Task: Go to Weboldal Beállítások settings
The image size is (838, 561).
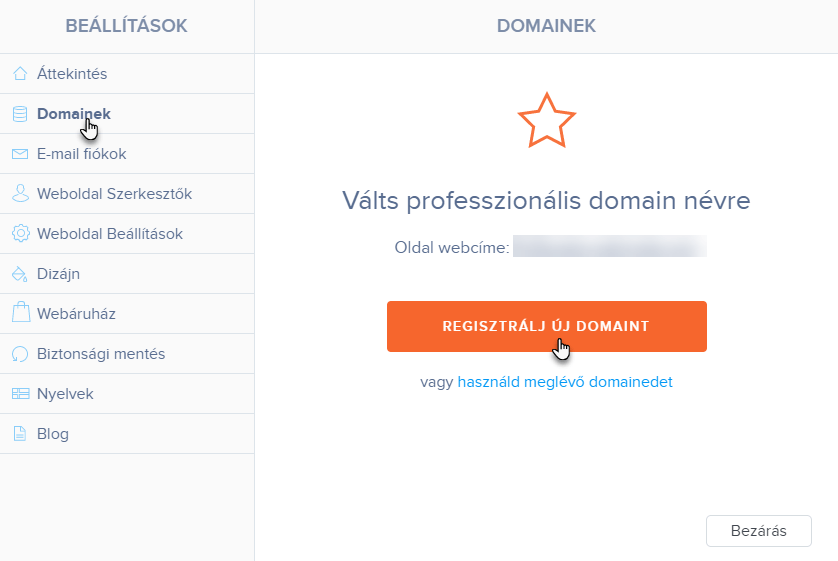Action: [127, 233]
